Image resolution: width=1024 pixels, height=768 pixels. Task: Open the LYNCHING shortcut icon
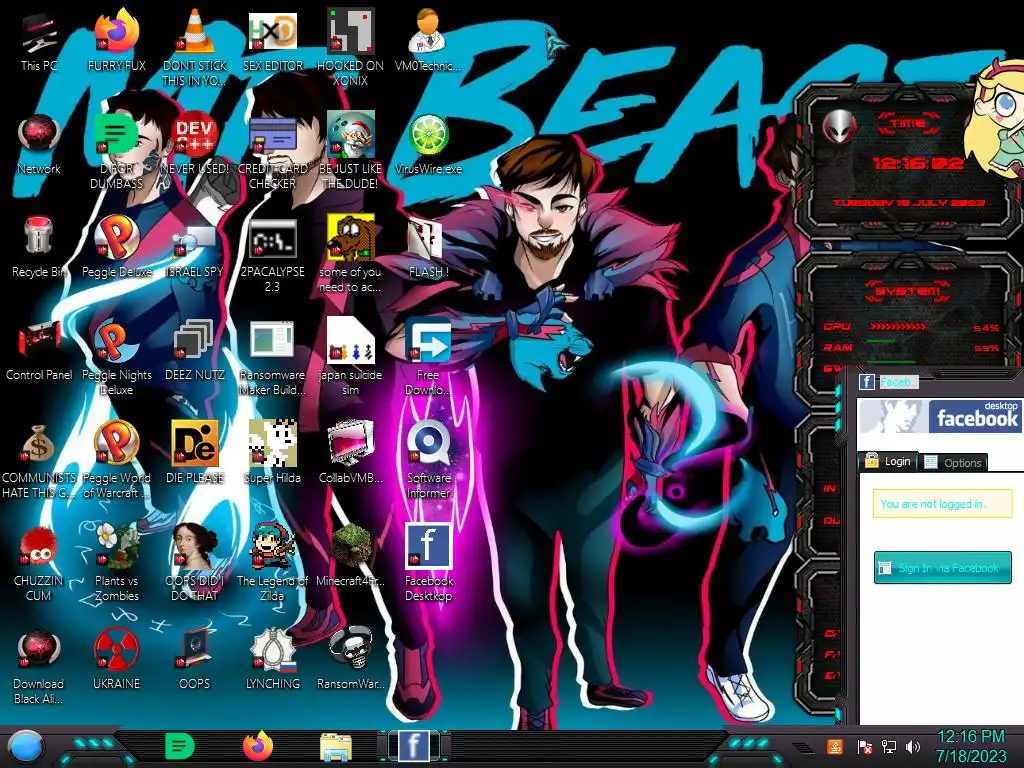tap(272, 649)
